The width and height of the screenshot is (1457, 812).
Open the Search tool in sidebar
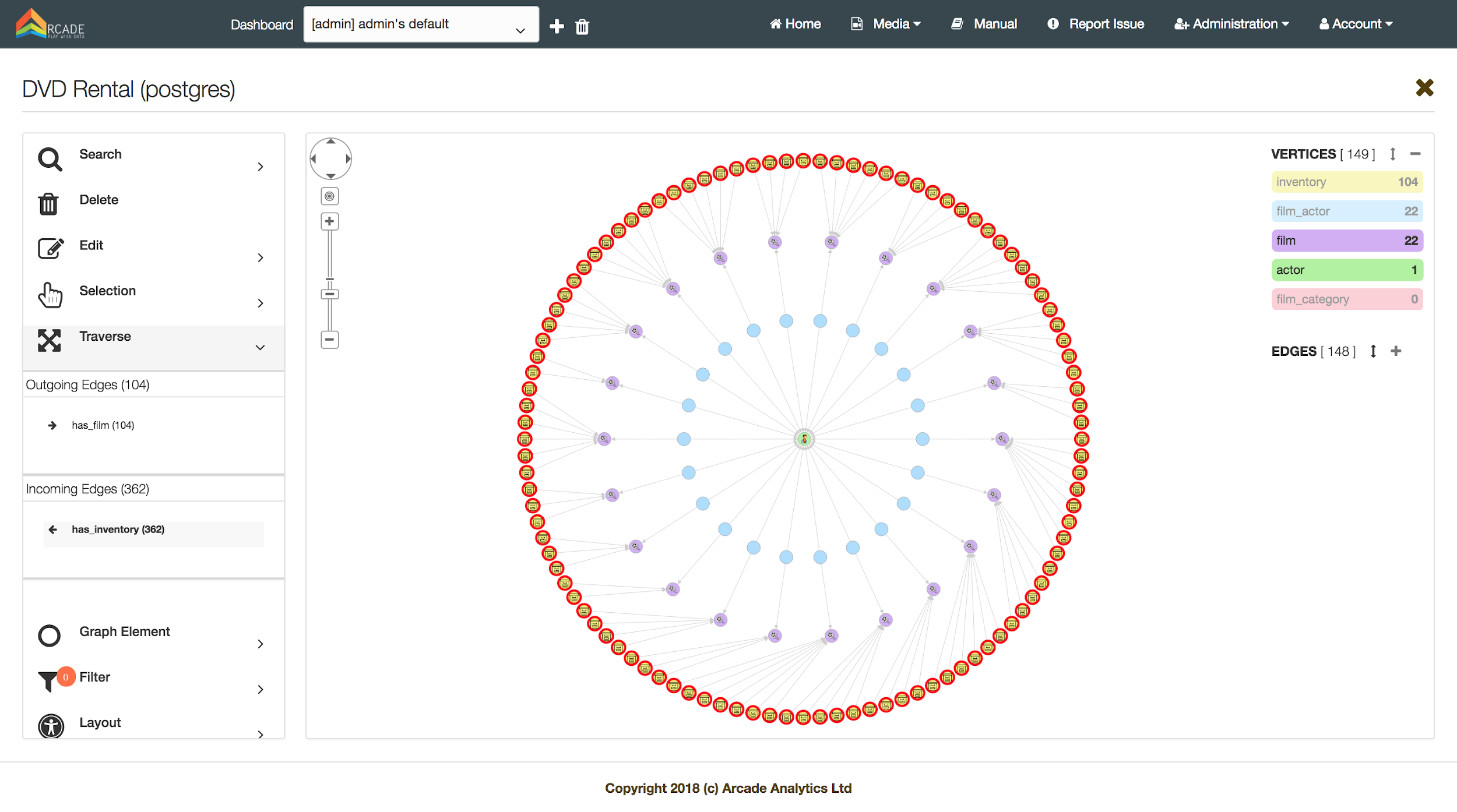click(x=100, y=154)
